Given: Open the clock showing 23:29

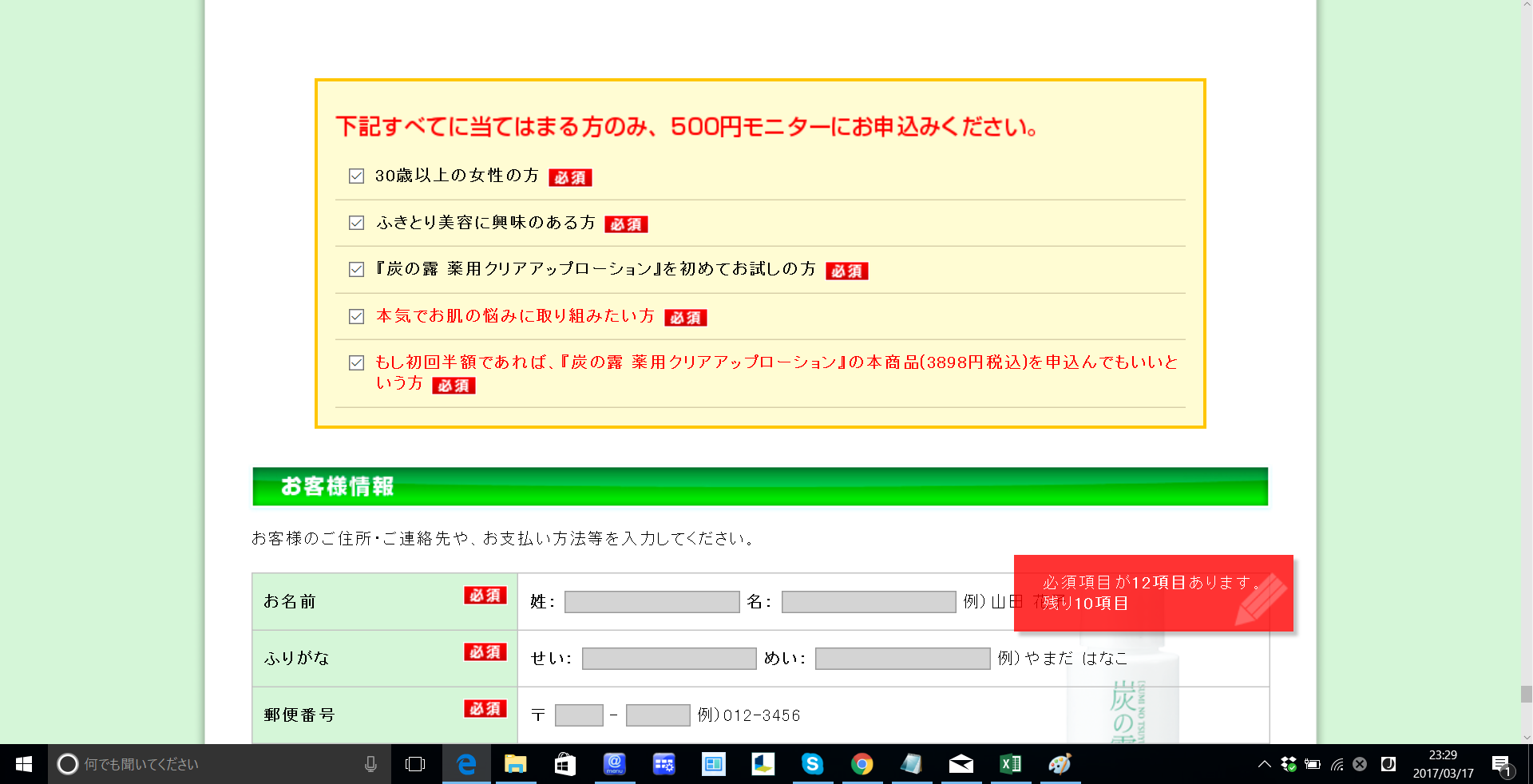Looking at the screenshot, I should [1443, 764].
